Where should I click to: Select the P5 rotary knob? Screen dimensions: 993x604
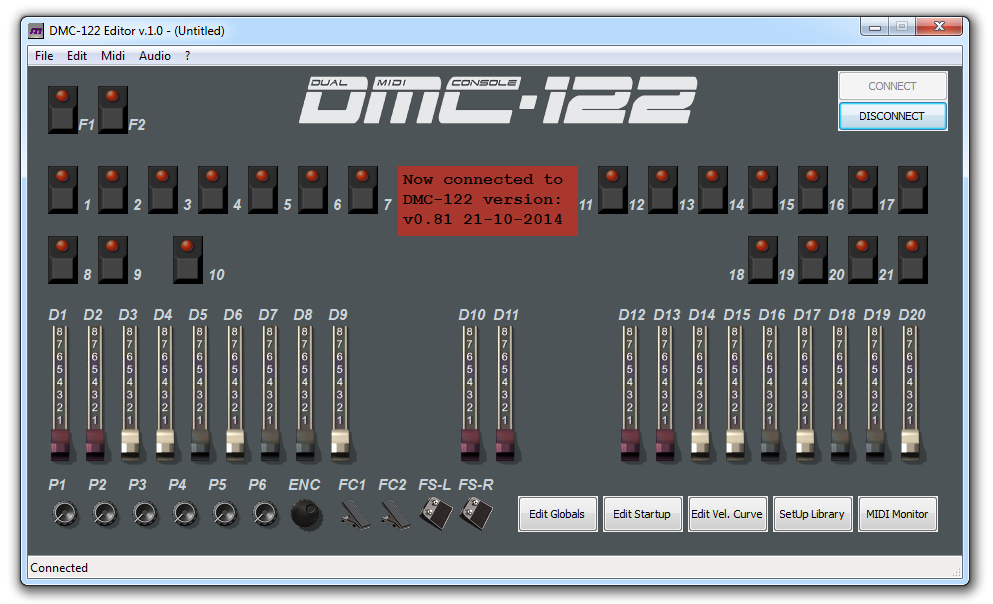[225, 513]
